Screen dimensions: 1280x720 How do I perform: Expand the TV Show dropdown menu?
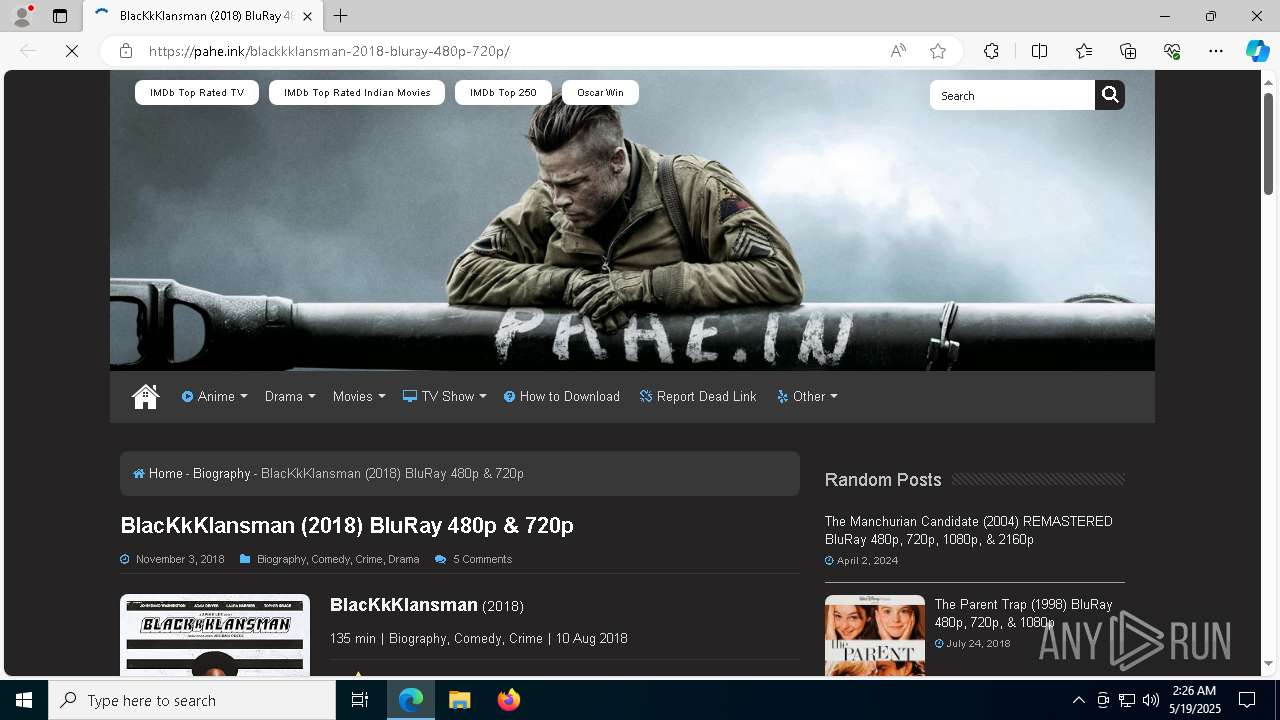coord(445,397)
